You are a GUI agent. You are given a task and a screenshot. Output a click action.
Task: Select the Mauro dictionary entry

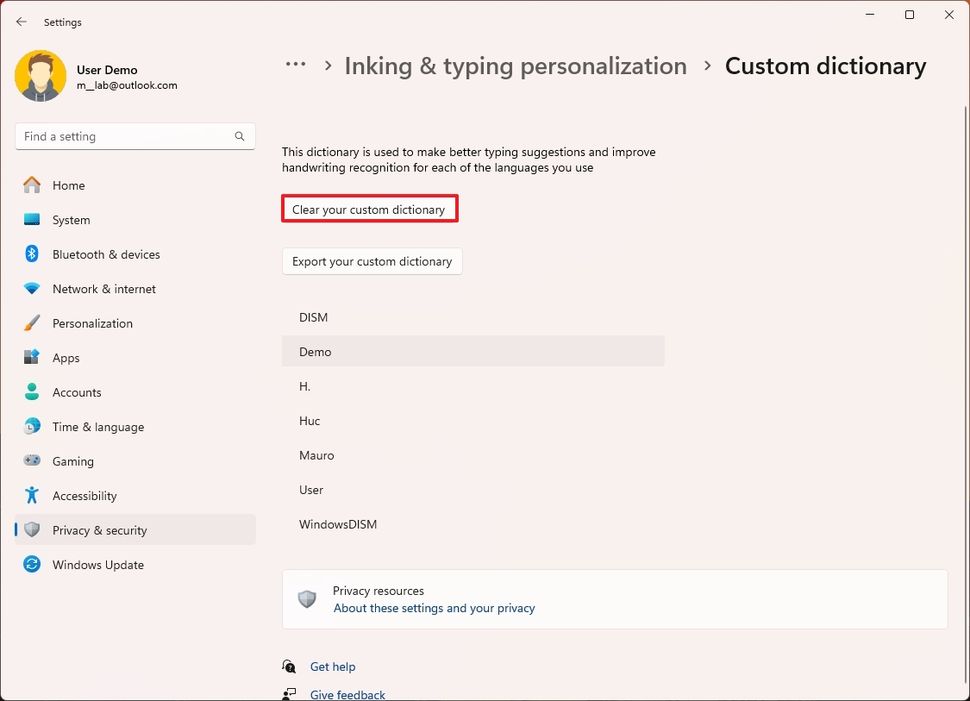317,455
